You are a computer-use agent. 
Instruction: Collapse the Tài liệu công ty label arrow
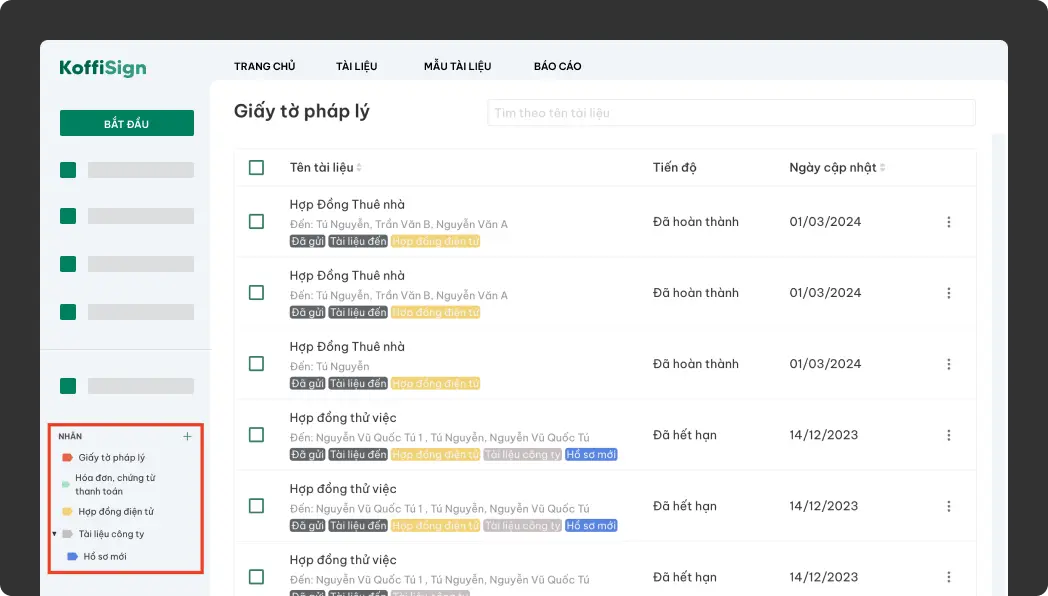coord(54,534)
